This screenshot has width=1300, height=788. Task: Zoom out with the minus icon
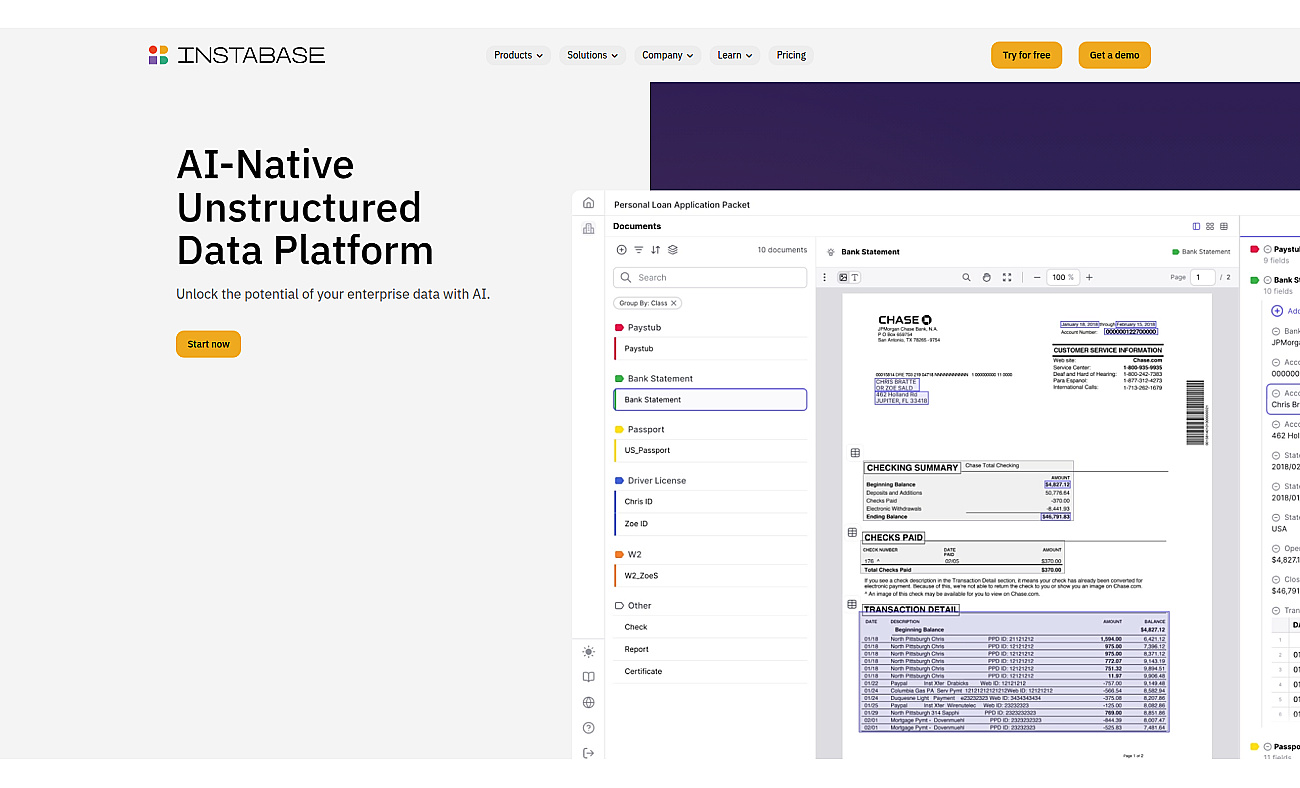(1036, 277)
